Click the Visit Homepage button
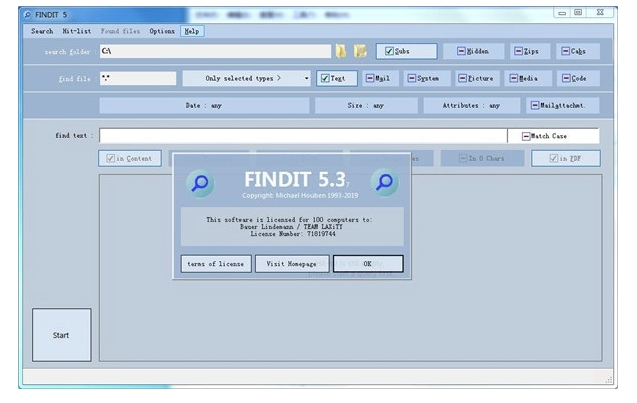 (291, 264)
